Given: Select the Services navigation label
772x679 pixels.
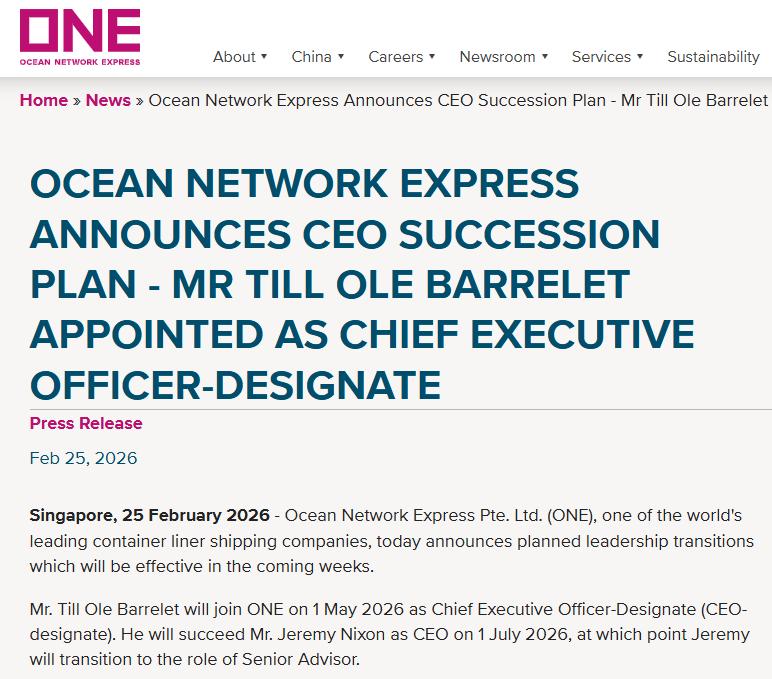Looking at the screenshot, I should [601, 57].
